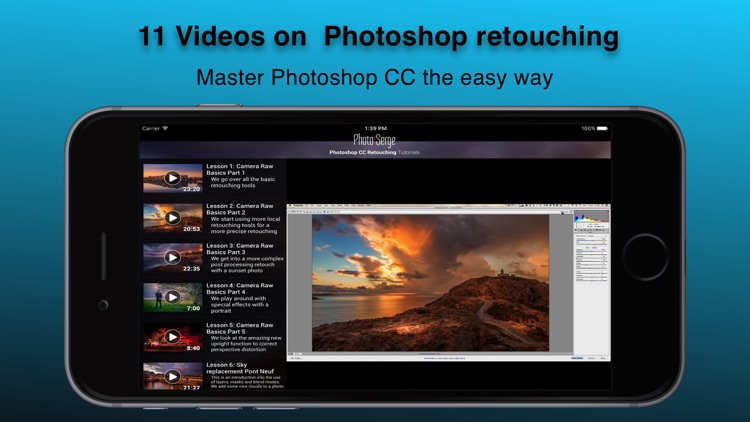This screenshot has height=422, width=750.
Task: Click the 8:40 duration label
Action: (x=193, y=348)
